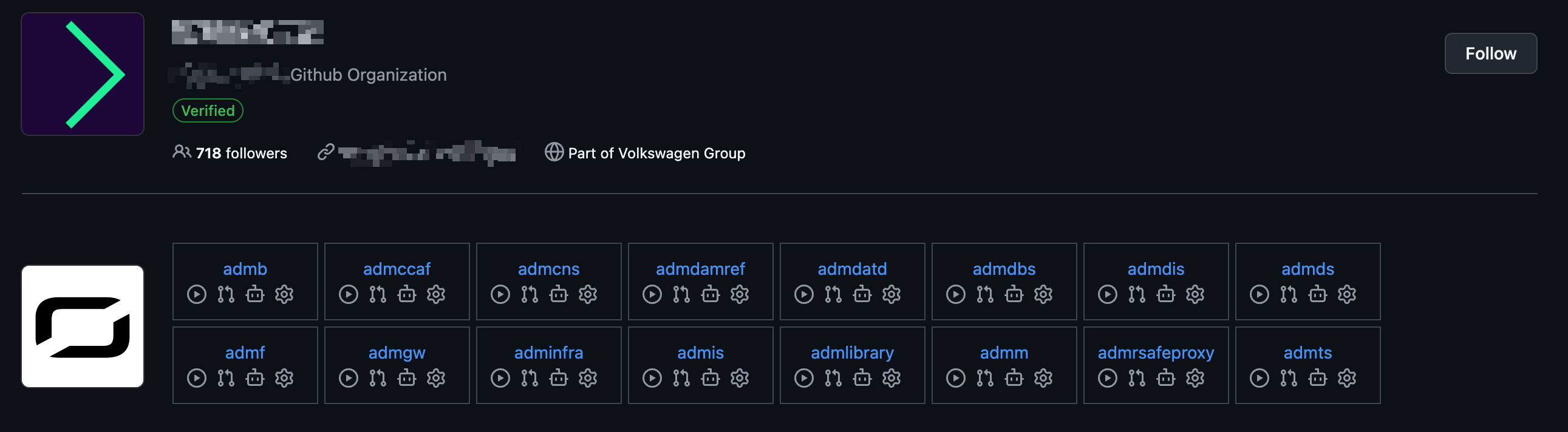Open pull requests icon for admccaf

coord(377,294)
